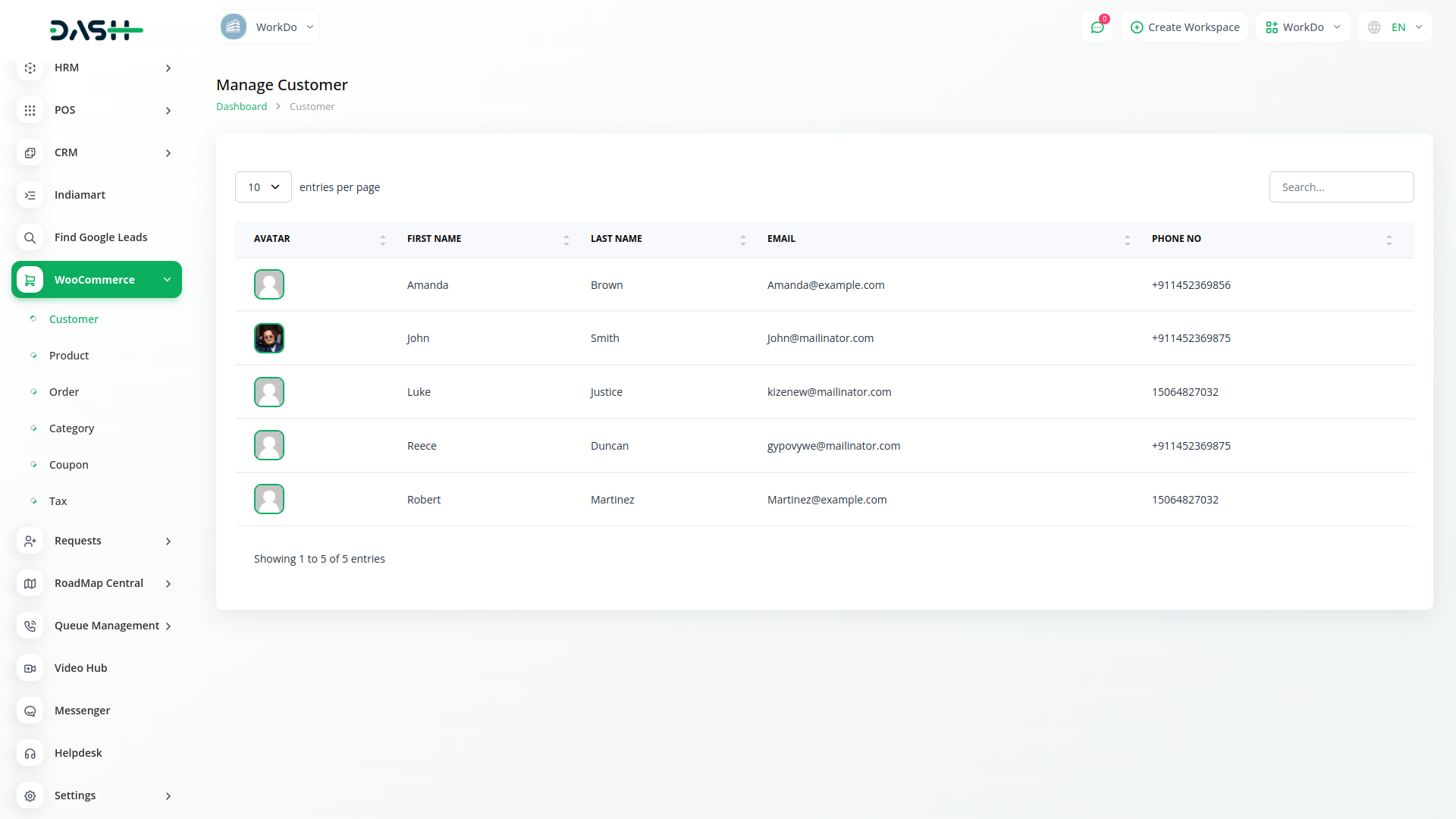Open the EN language dropdown

click(1396, 27)
